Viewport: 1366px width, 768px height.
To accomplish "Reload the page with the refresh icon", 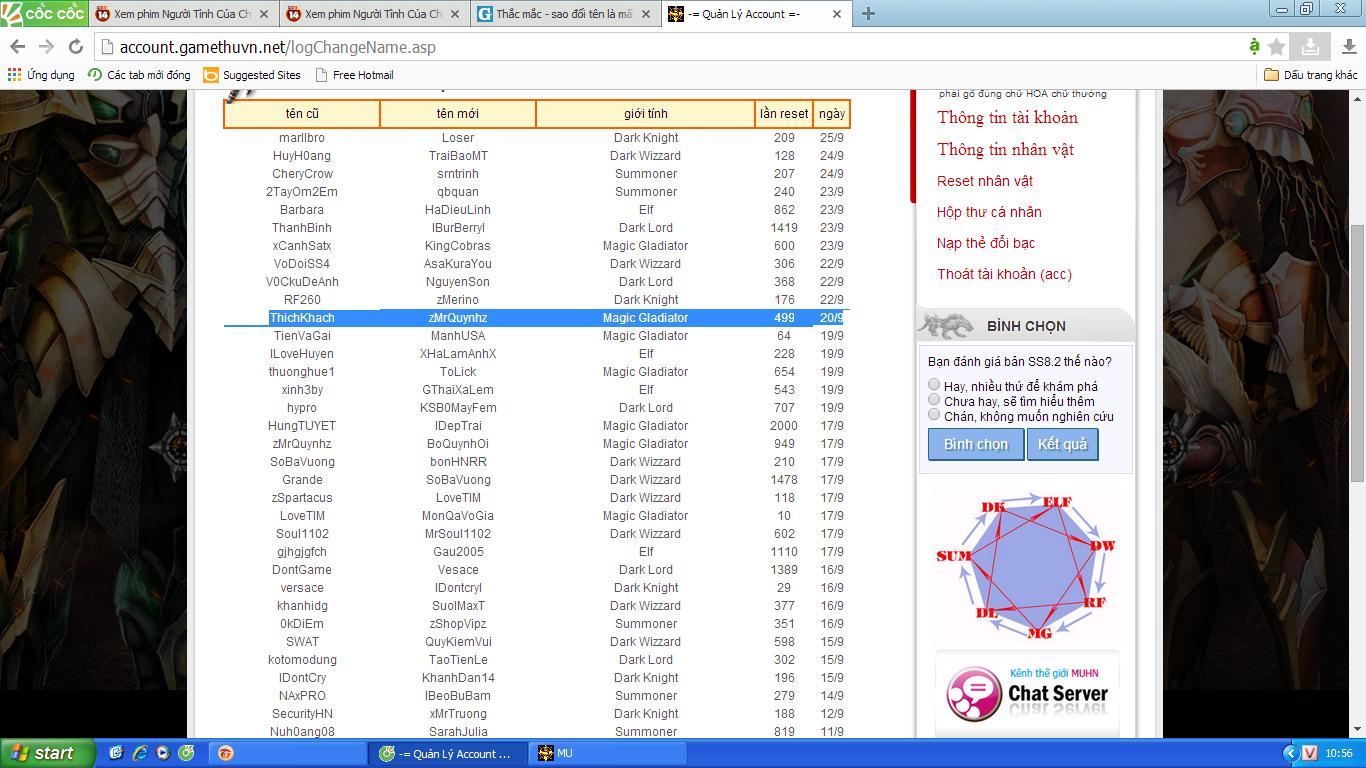I will coord(75,47).
